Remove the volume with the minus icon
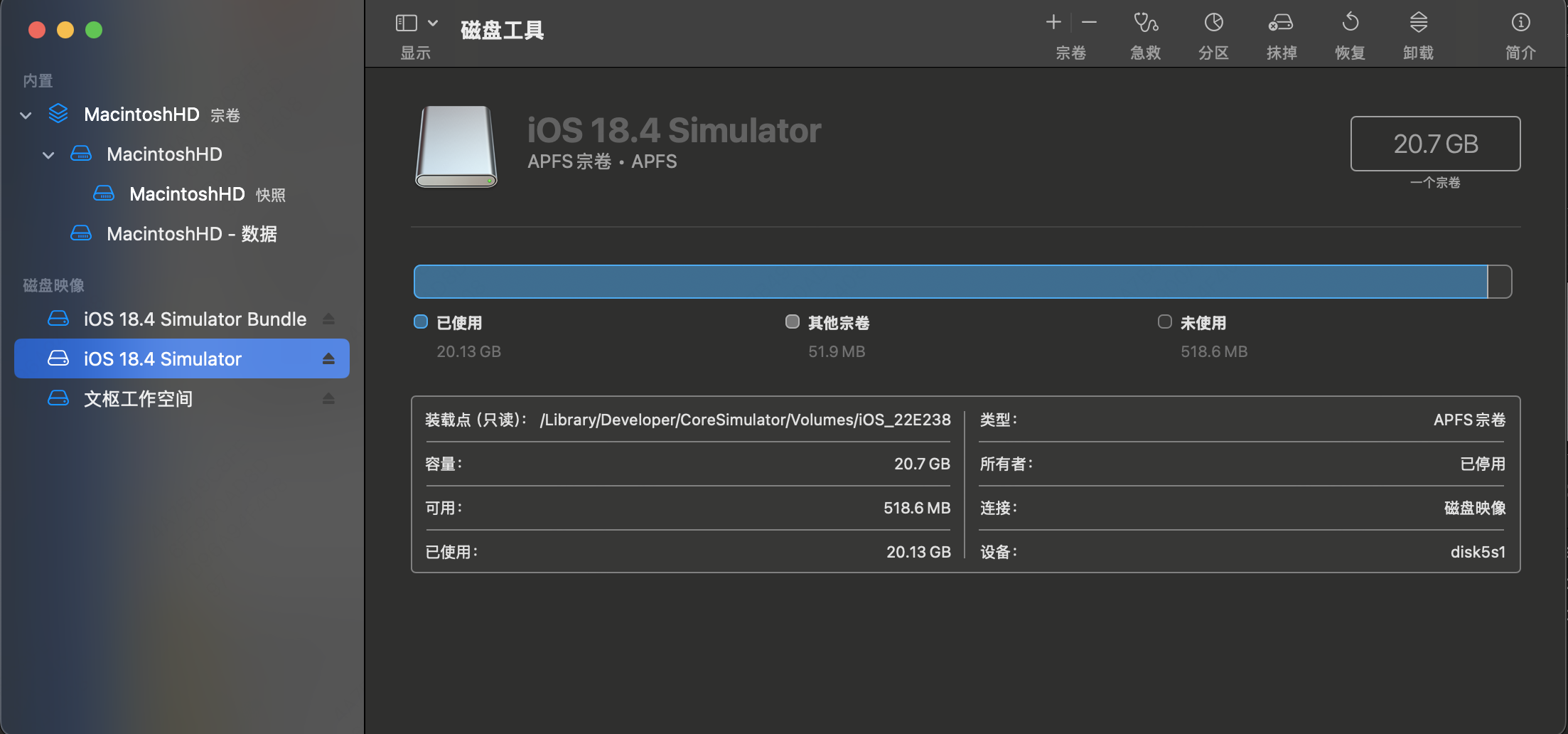Image resolution: width=1568 pixels, height=734 pixels. click(x=1089, y=23)
